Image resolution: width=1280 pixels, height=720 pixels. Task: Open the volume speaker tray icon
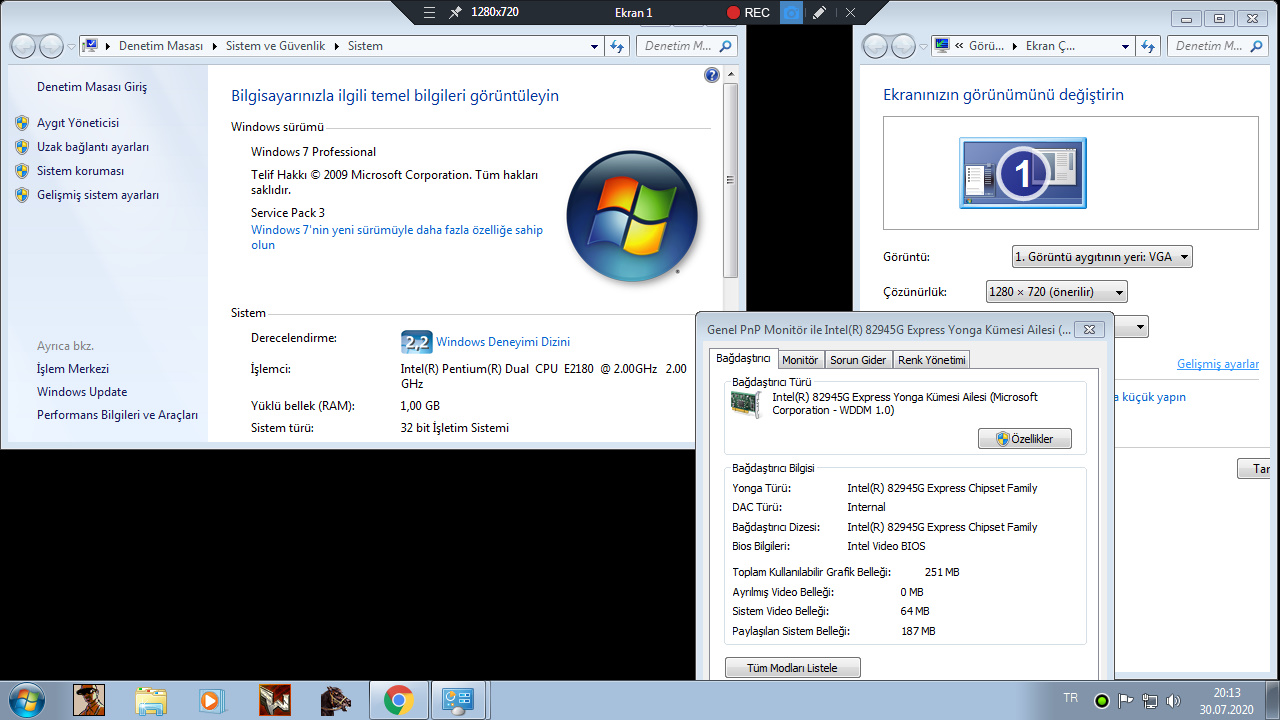(x=1173, y=700)
